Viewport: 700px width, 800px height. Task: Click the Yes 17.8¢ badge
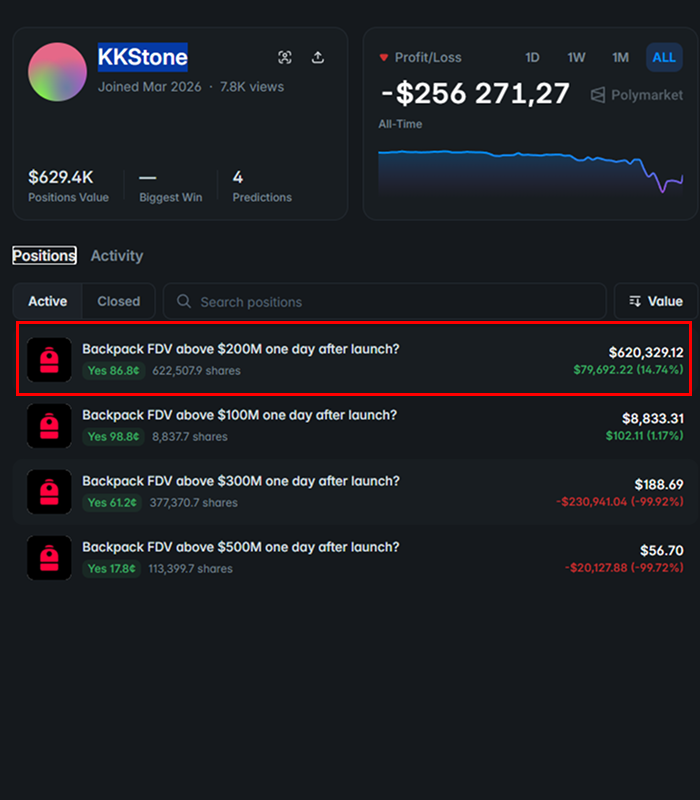tap(111, 568)
